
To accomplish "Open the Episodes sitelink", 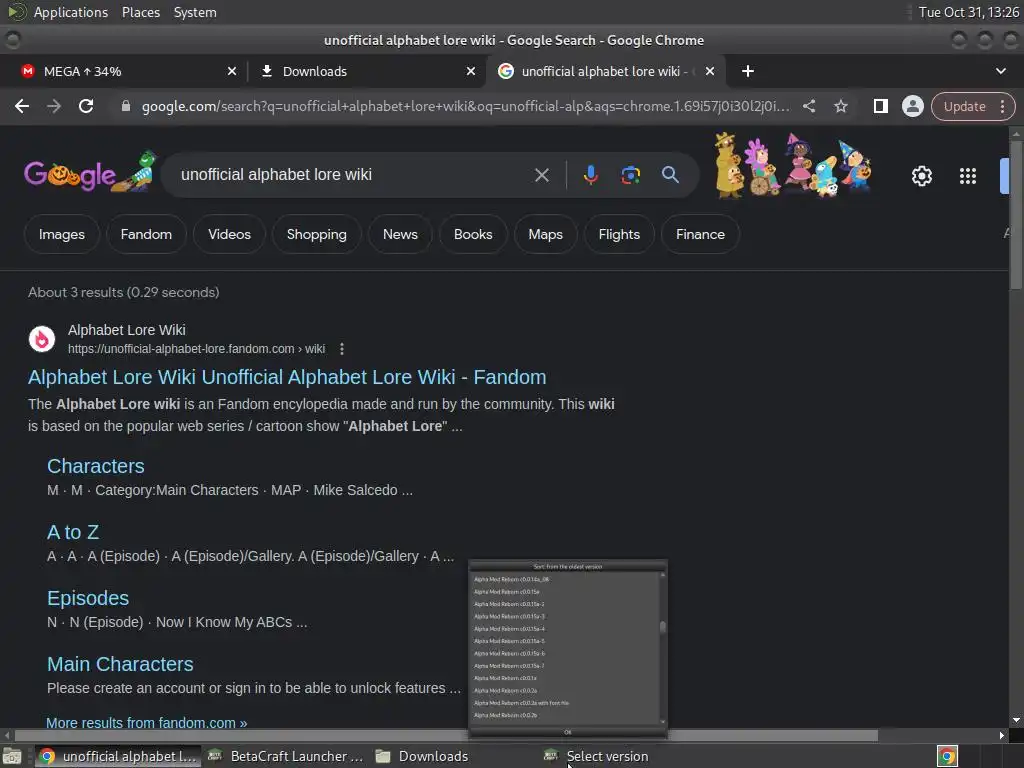I will (x=88, y=598).
